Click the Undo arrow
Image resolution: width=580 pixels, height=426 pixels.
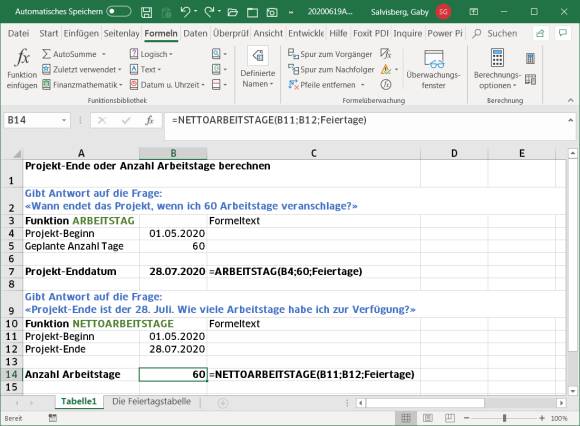[x=185, y=12]
